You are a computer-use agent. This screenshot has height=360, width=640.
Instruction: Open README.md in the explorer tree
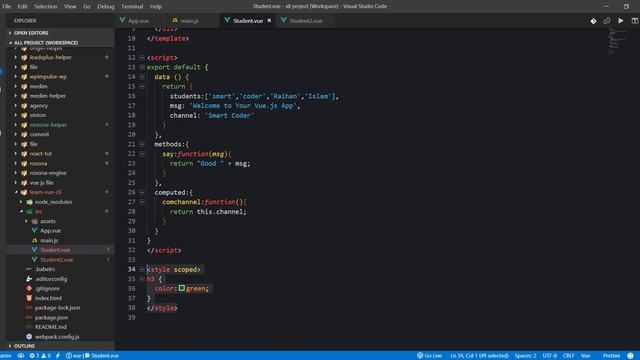(x=51, y=327)
